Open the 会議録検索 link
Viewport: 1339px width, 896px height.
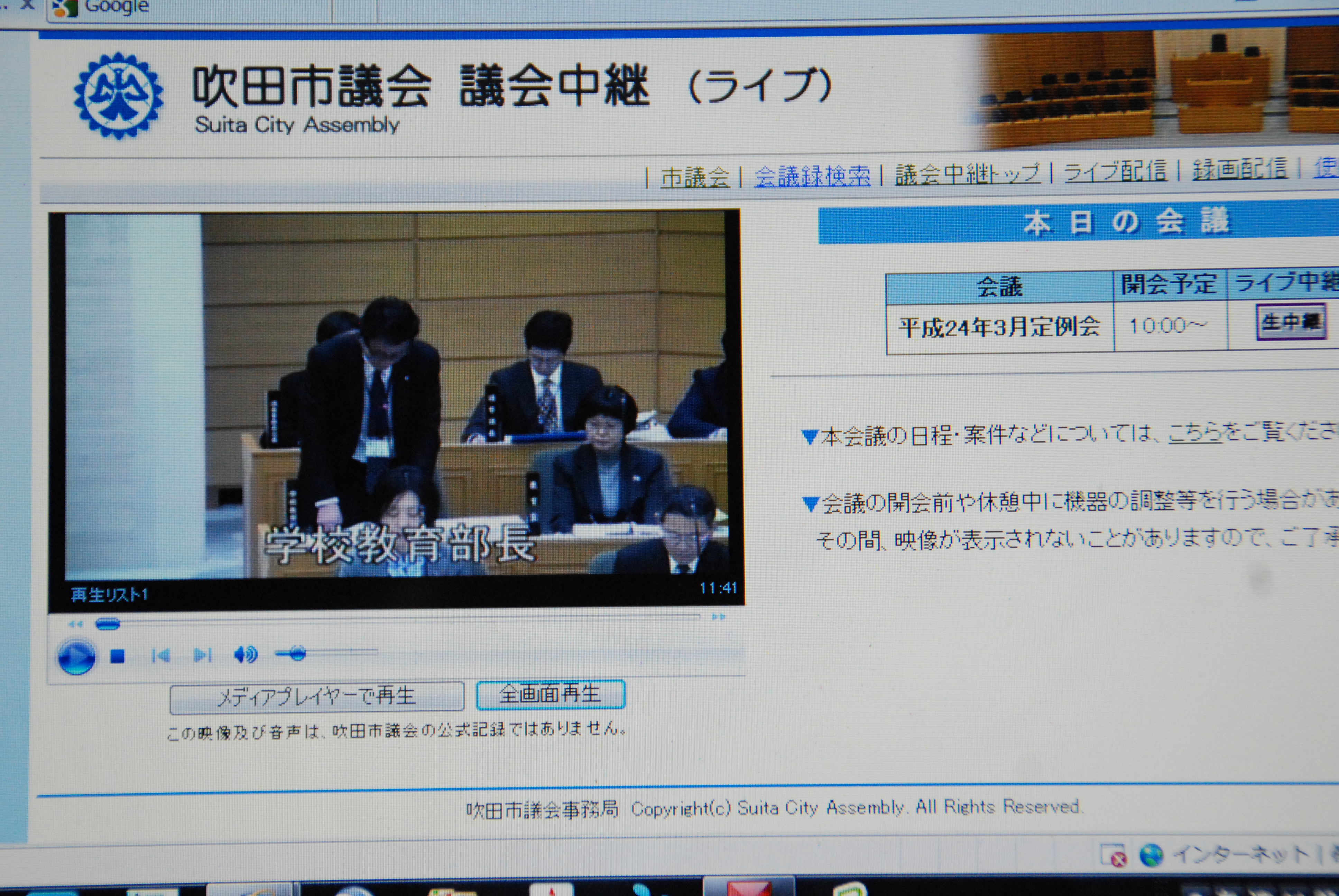coord(812,176)
